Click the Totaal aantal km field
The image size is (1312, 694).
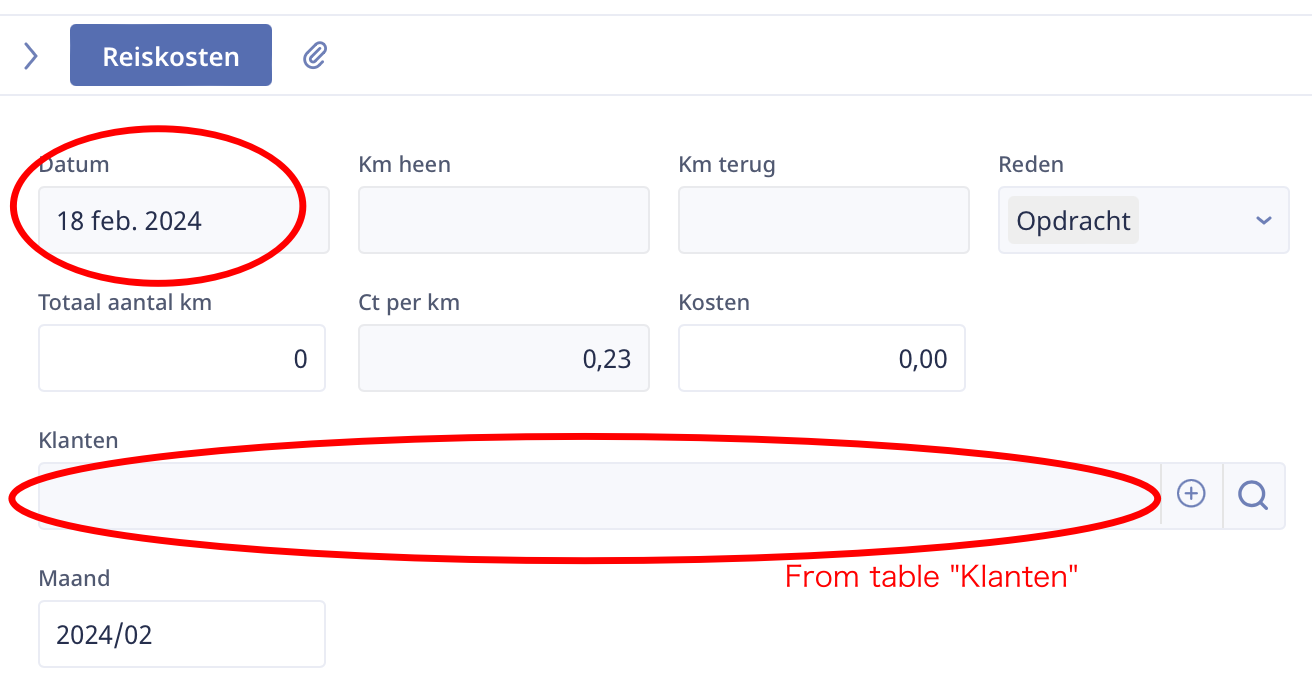coord(182,358)
